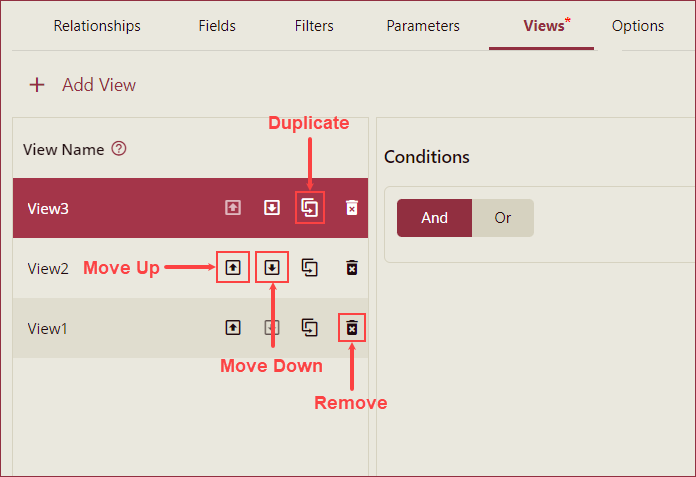This screenshot has width=696, height=477.
Task: Switch condition operator to Or
Action: (503, 218)
